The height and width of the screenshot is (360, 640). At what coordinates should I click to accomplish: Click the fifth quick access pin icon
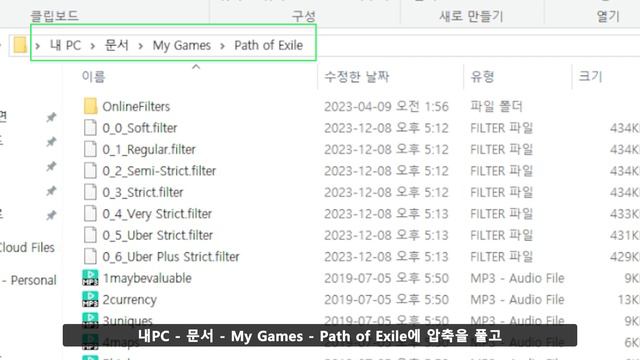point(51,215)
